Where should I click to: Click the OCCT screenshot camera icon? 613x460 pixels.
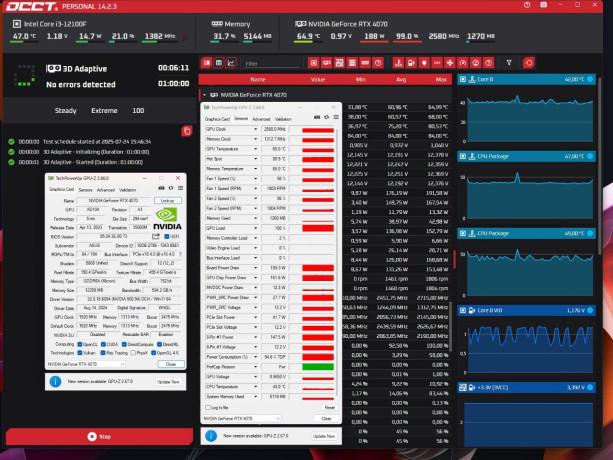pos(543,5)
